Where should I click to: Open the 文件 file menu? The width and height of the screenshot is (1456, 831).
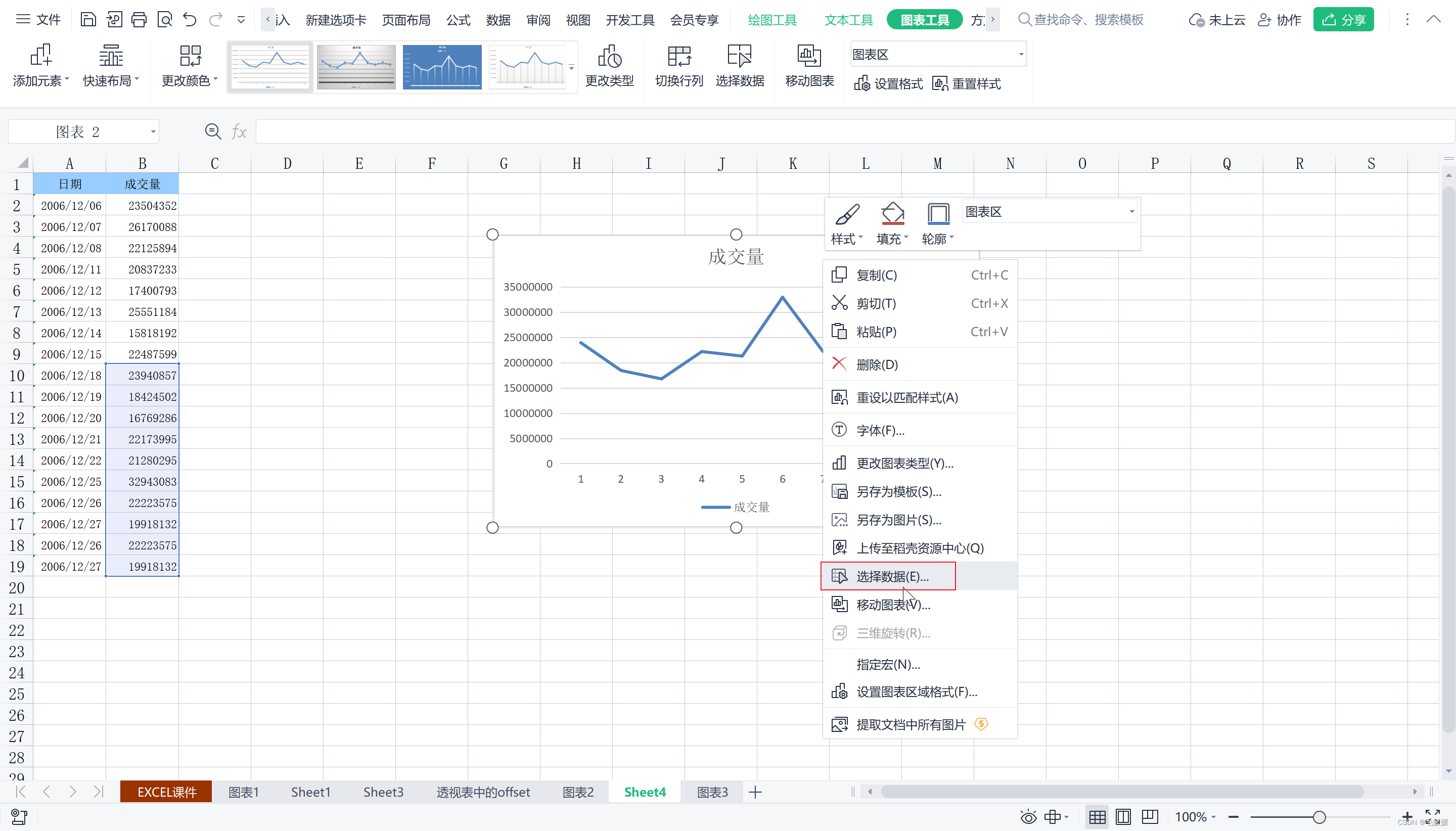[x=38, y=20]
